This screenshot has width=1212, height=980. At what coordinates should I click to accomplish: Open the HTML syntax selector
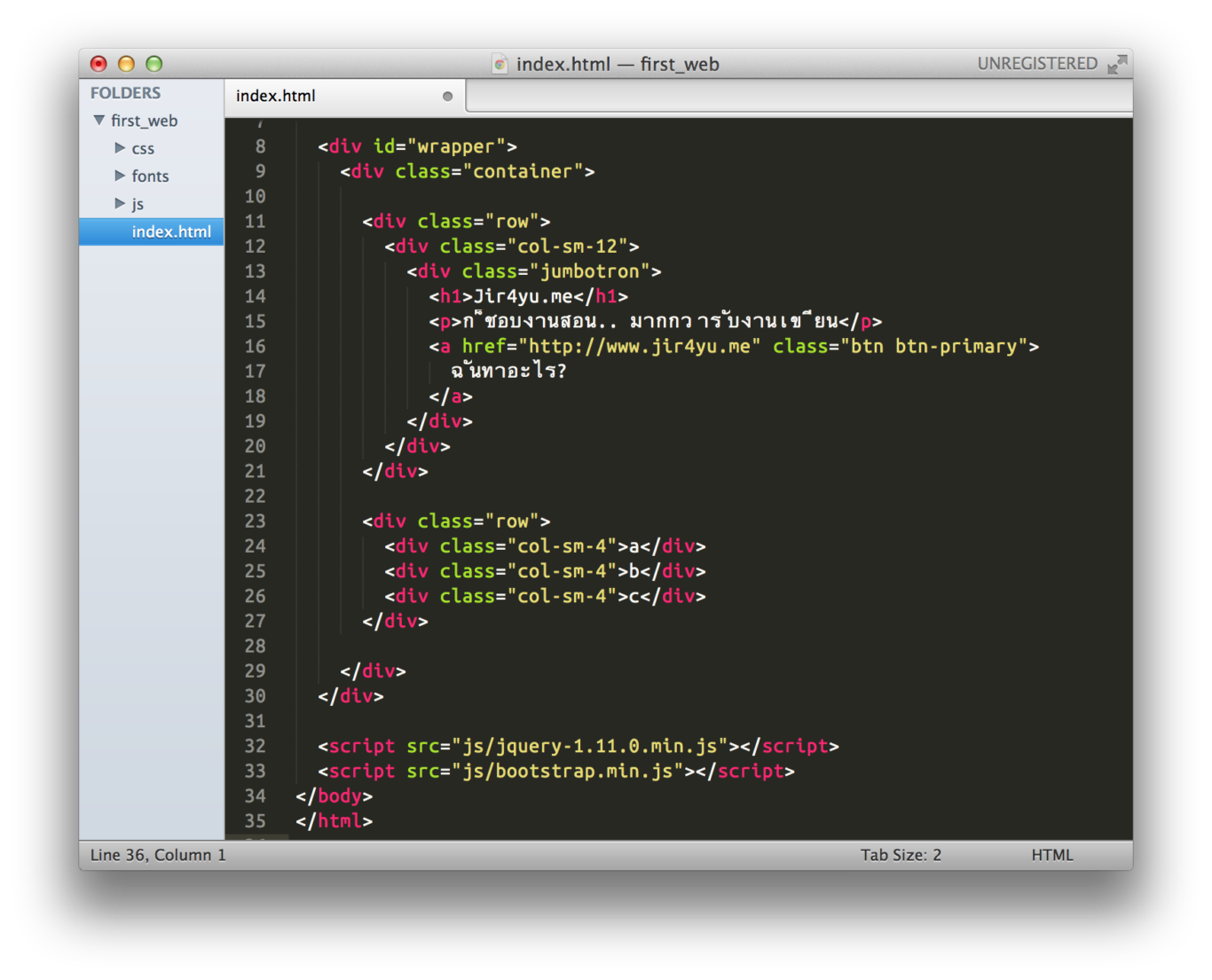(x=1052, y=855)
